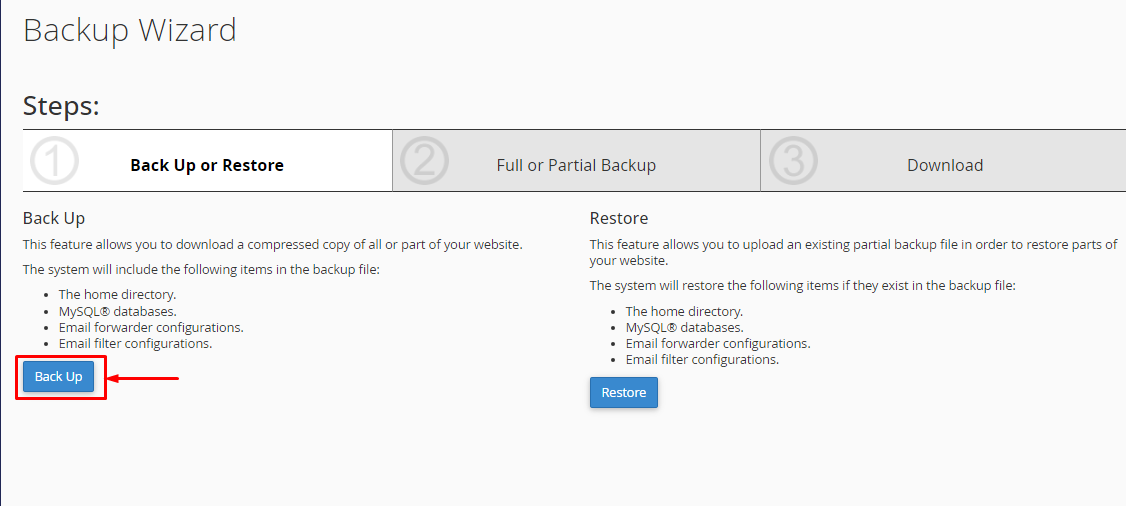Click 'Email filter configurations.' in the Restore list
The height and width of the screenshot is (506, 1126).
click(x=702, y=359)
